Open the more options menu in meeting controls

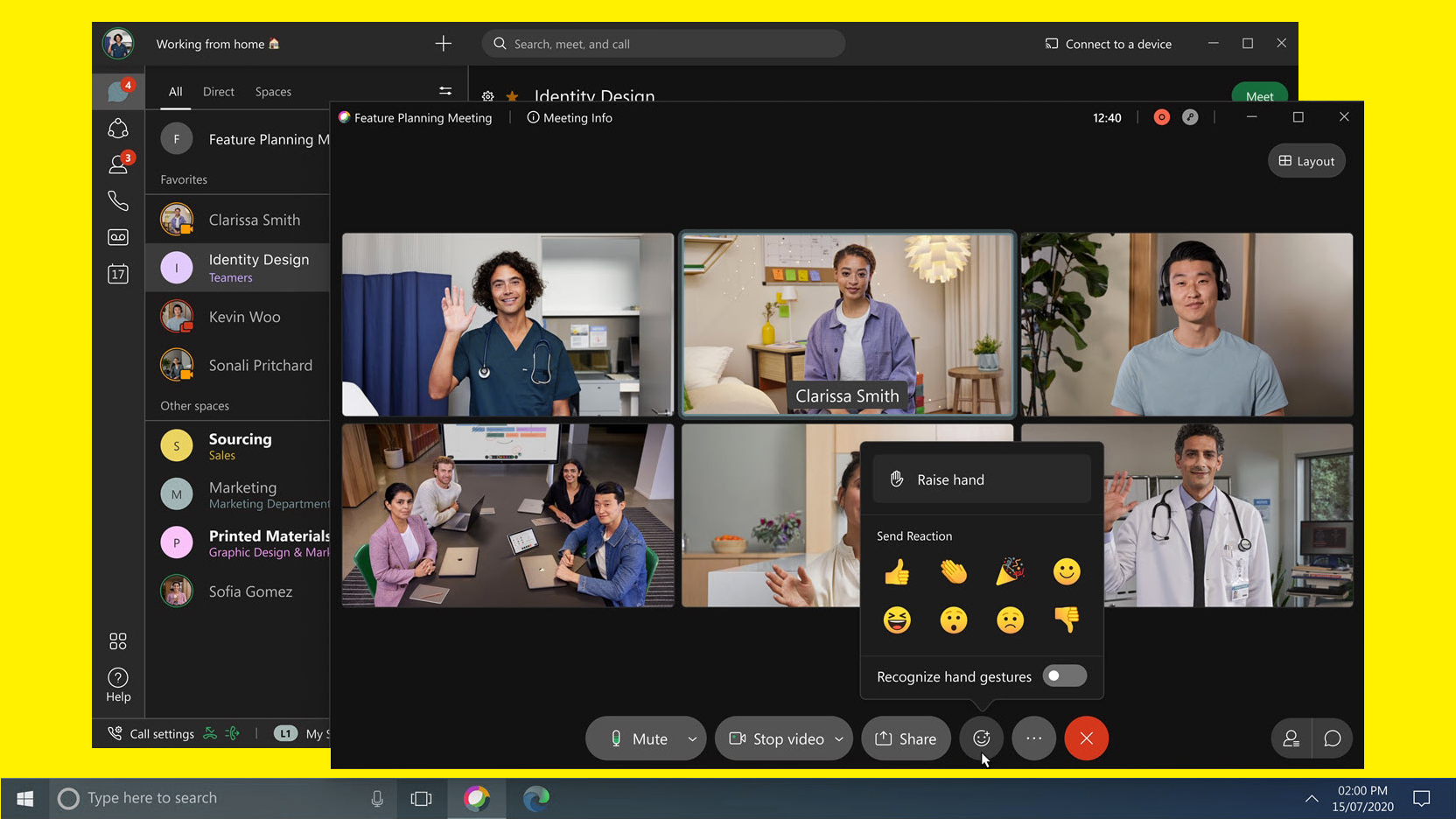coord(1033,738)
